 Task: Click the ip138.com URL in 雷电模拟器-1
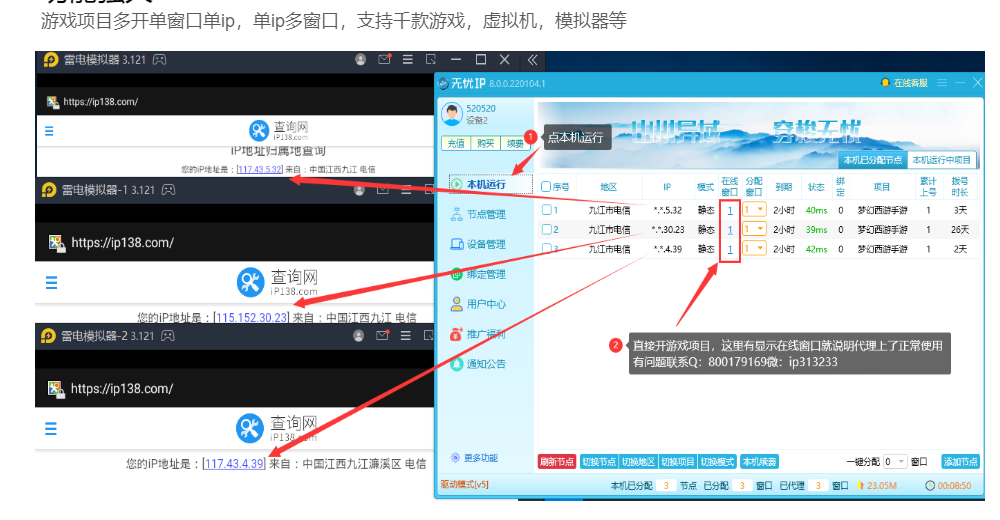click(122, 242)
